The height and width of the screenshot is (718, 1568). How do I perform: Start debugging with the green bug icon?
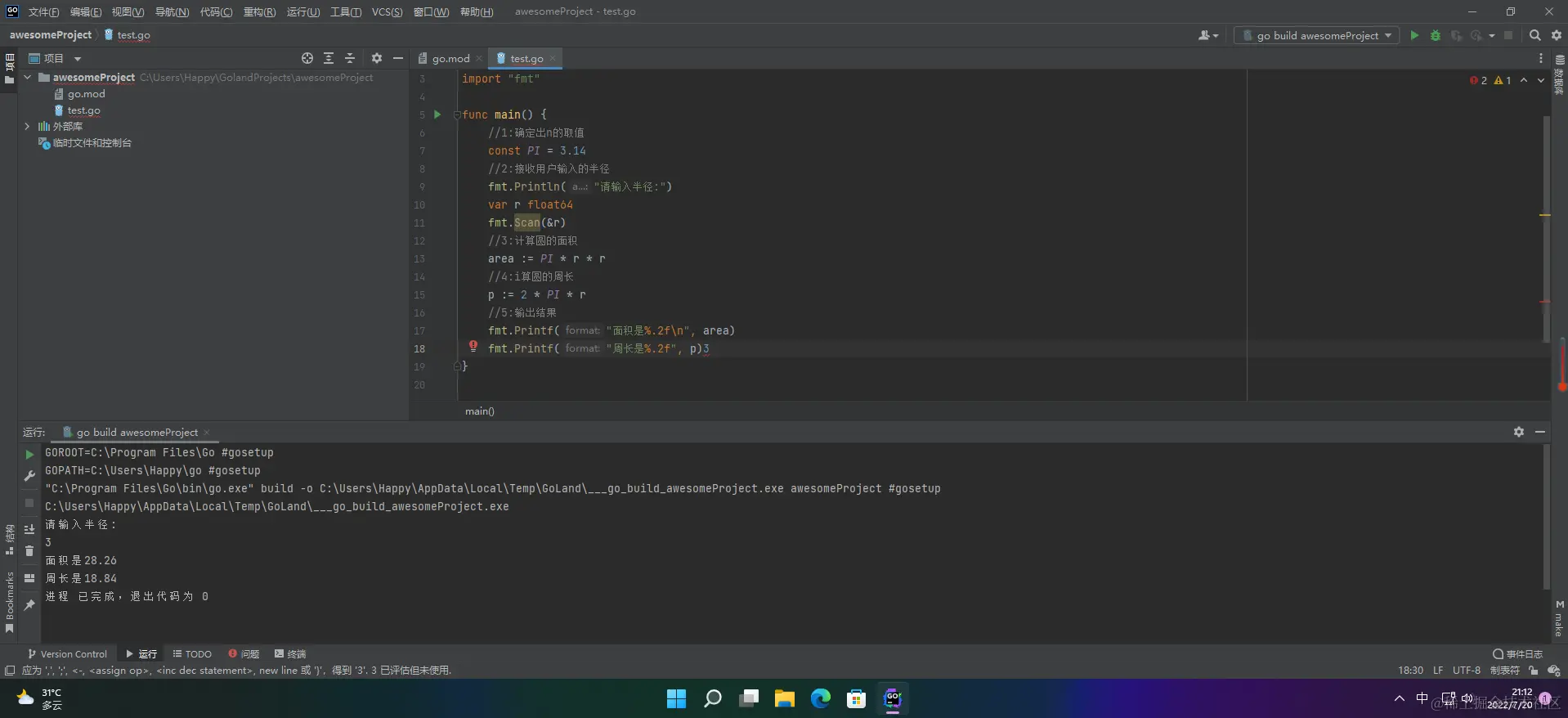tap(1435, 35)
